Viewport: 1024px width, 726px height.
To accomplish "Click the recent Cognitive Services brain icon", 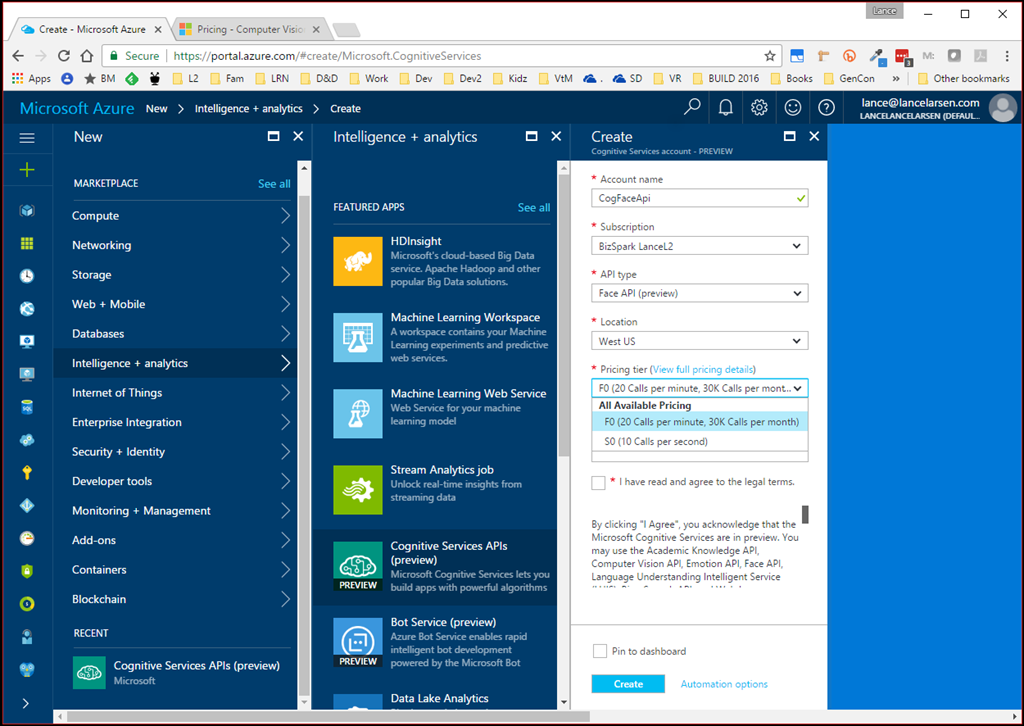I will pyautogui.click(x=89, y=672).
